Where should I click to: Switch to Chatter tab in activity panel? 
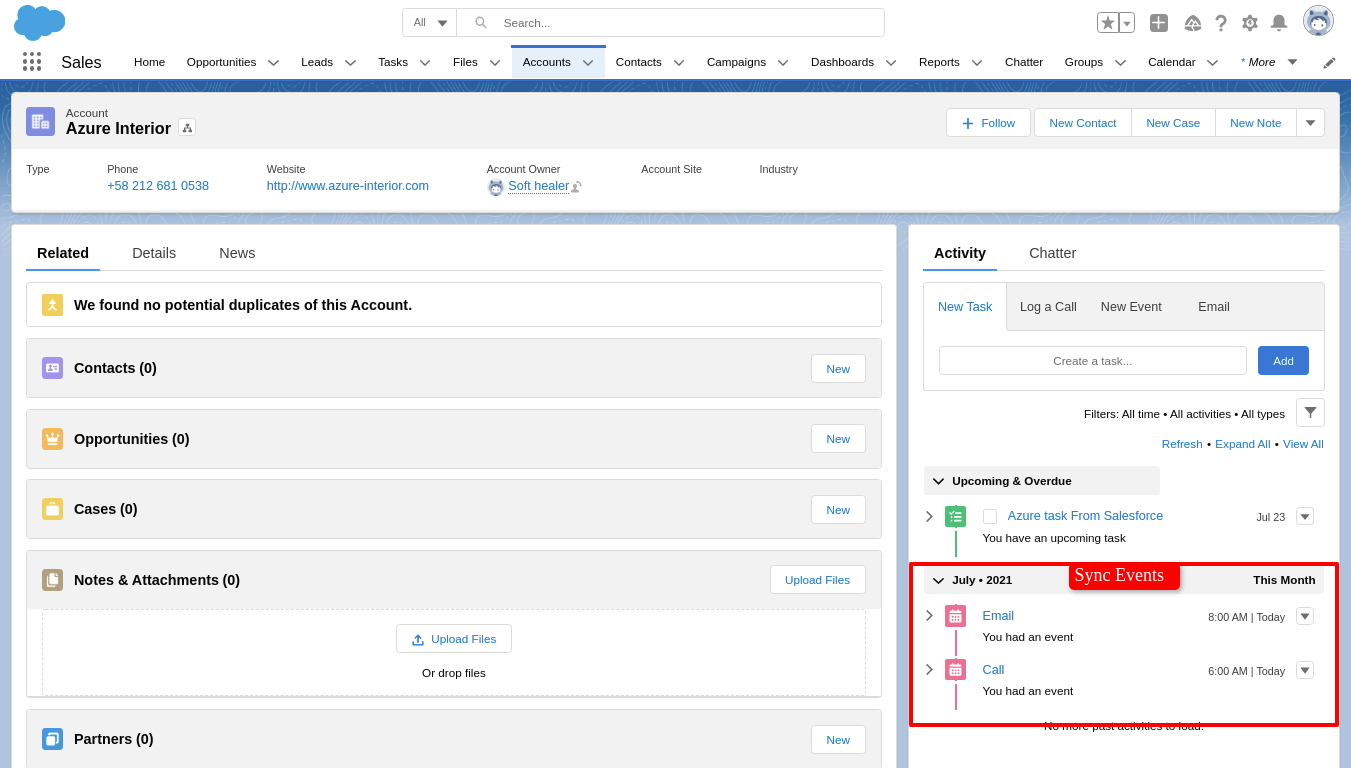(1053, 253)
